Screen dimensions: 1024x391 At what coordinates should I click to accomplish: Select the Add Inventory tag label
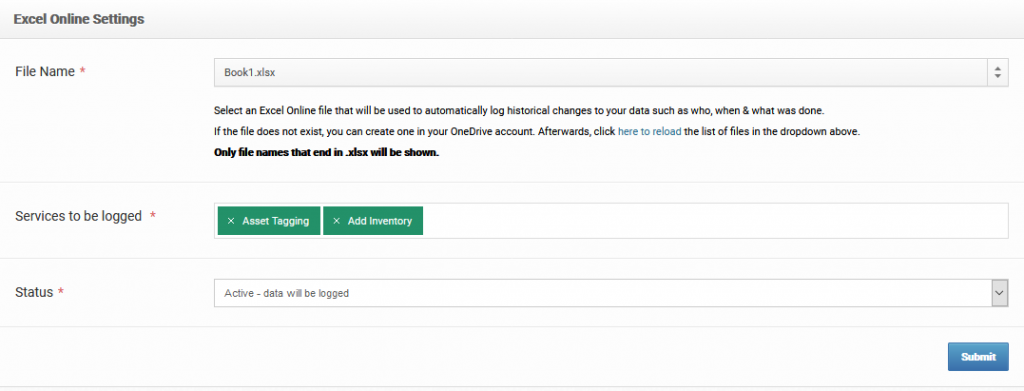coord(380,221)
